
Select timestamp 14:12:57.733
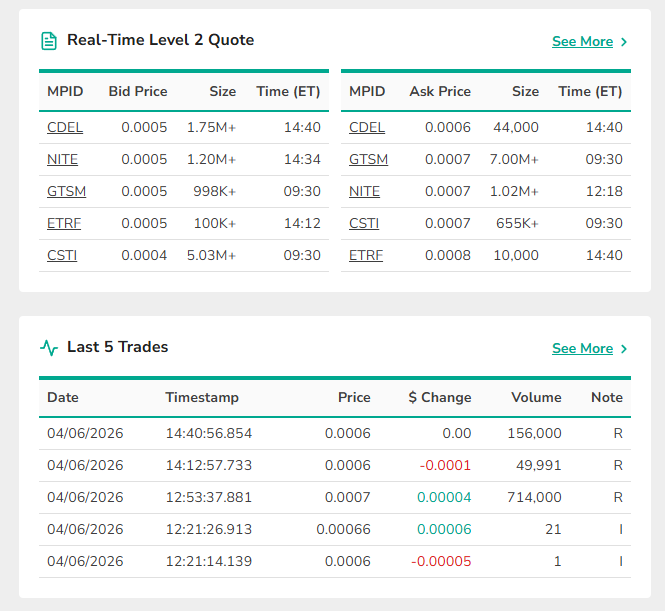pyautogui.click(x=209, y=465)
